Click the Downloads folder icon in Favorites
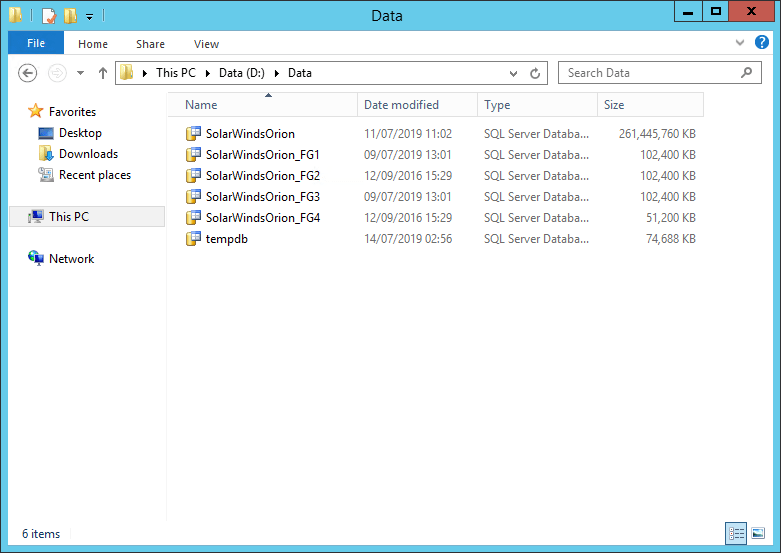Image resolution: width=781 pixels, height=553 pixels. point(46,153)
